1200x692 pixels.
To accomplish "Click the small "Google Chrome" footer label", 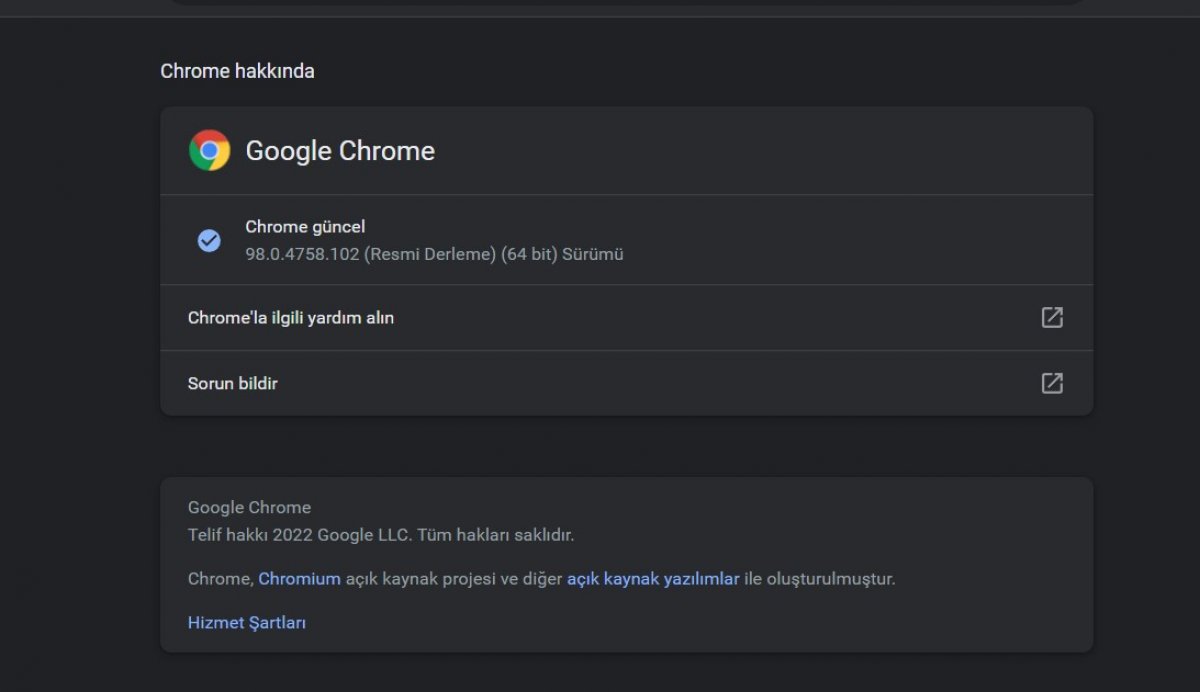I will pos(249,507).
